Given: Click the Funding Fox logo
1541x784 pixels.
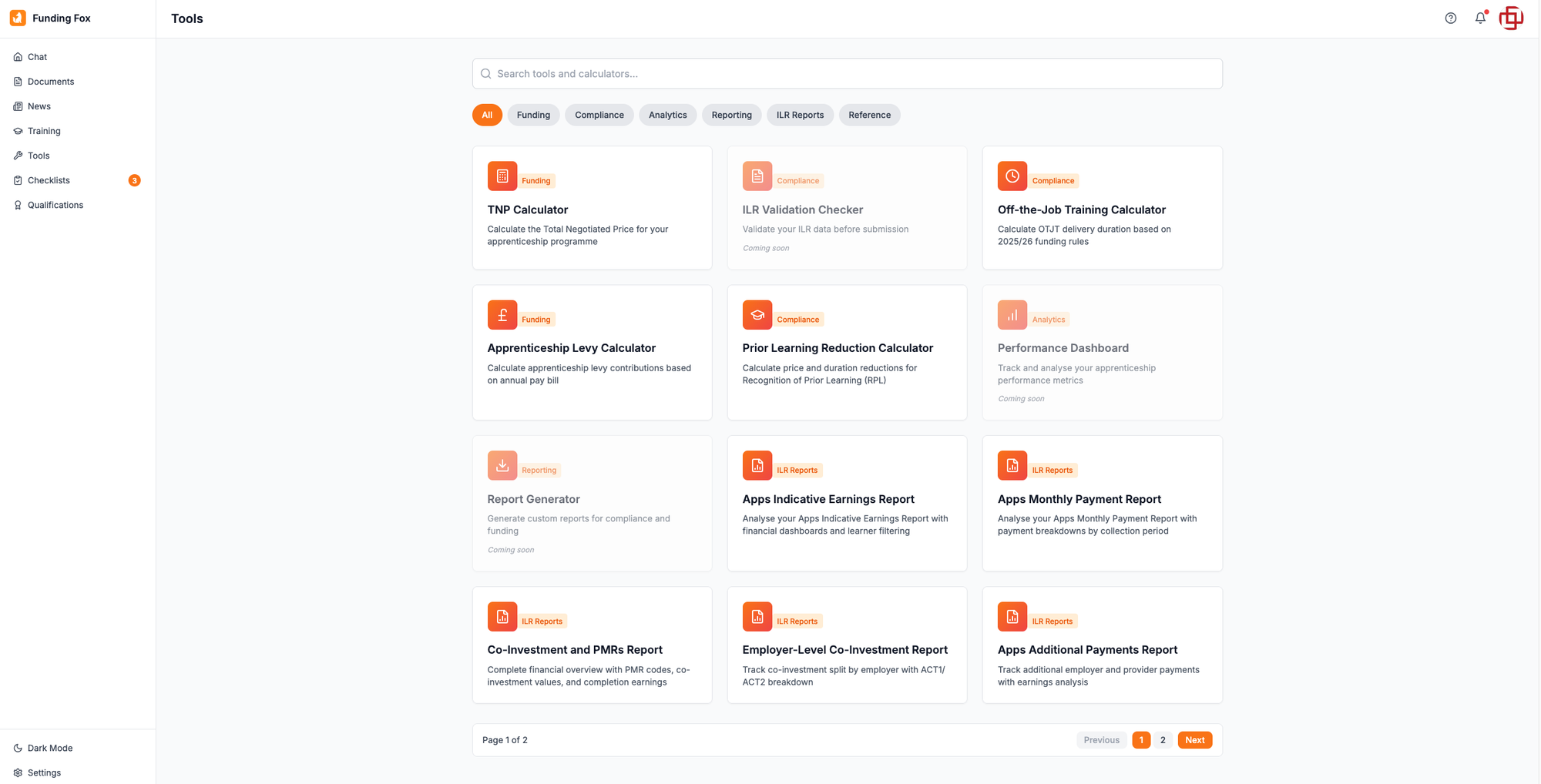Looking at the screenshot, I should (x=18, y=18).
